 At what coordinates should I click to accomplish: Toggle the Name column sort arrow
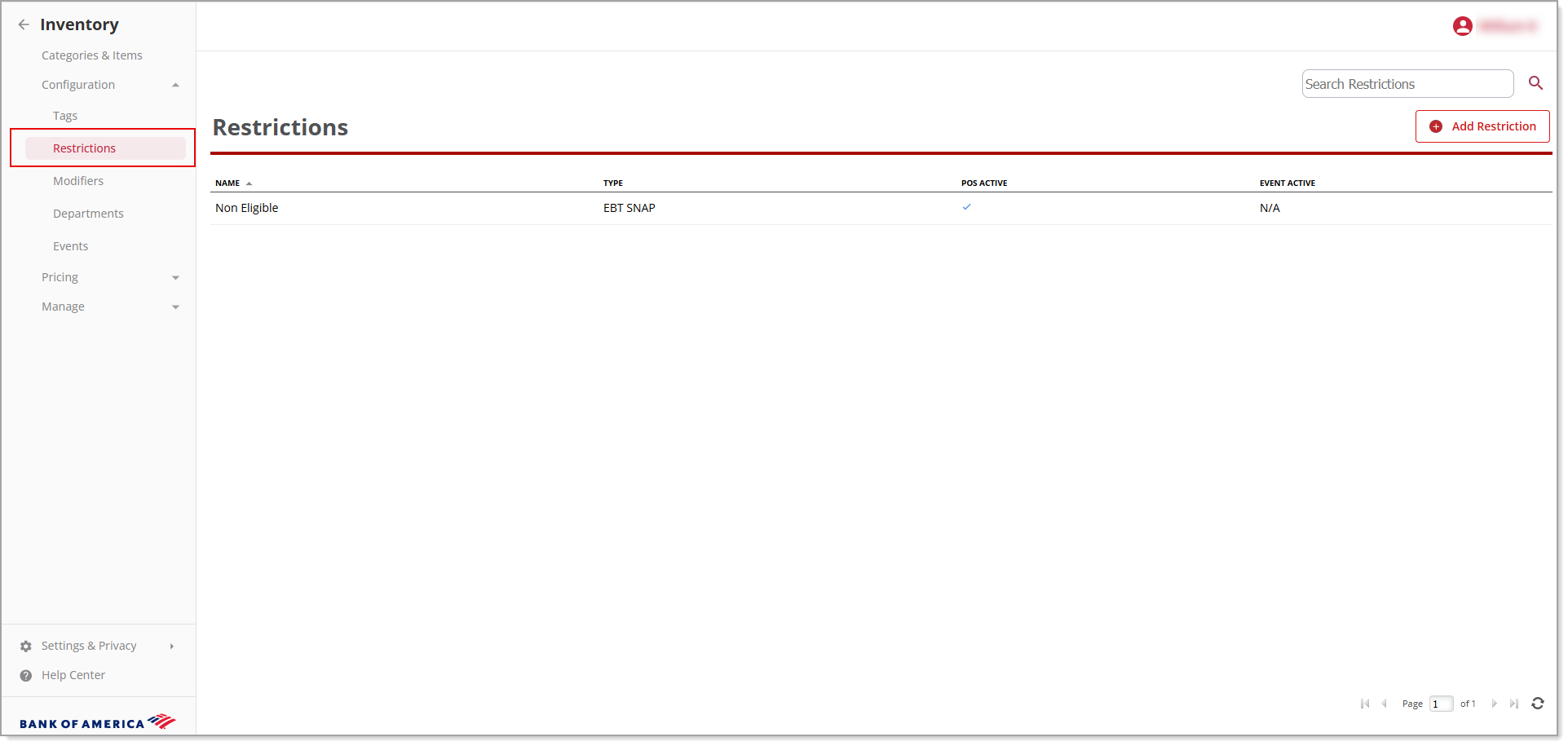[248, 183]
